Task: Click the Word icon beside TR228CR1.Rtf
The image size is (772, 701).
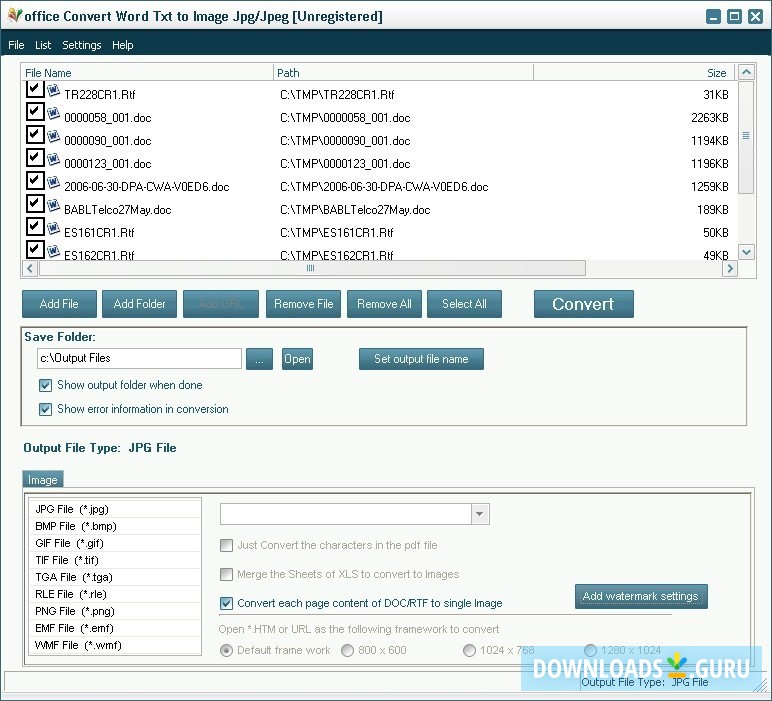Action: 53,91
